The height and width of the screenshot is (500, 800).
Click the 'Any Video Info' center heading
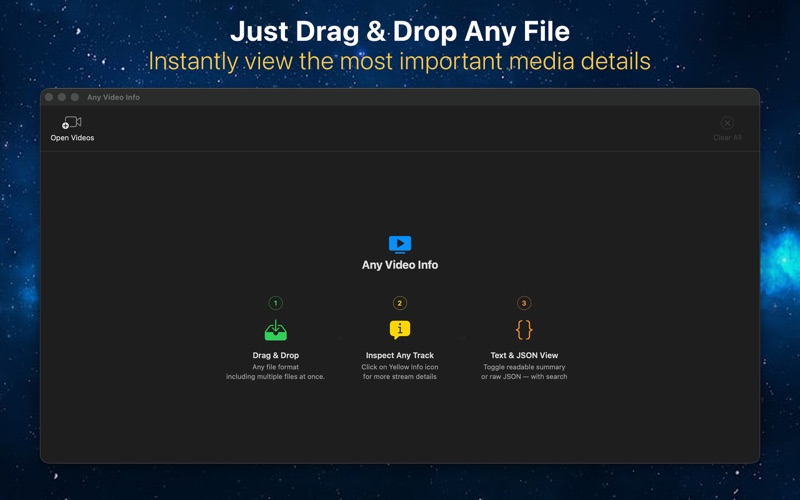[x=399, y=265]
